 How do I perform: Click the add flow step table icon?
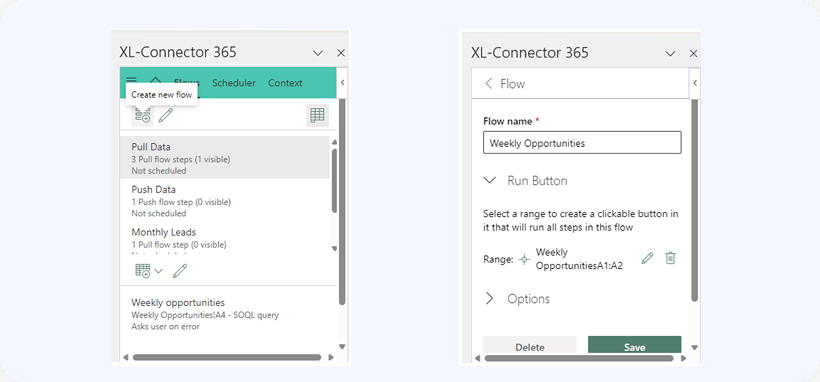pos(143,271)
